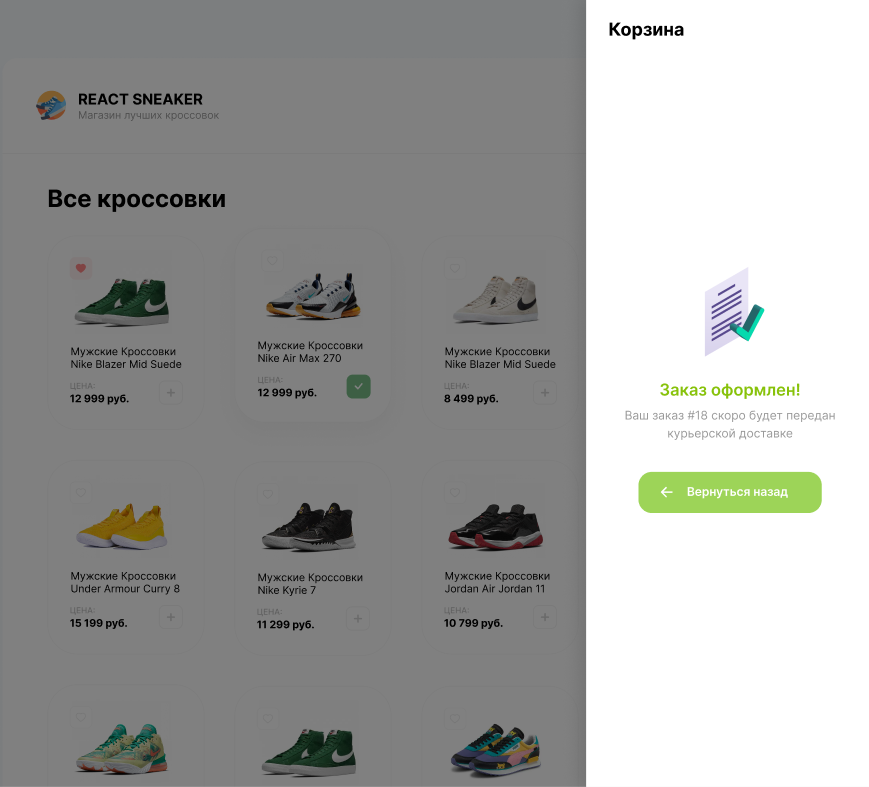The height and width of the screenshot is (787, 869).
Task: Select the Jordan Air Jordan 11 product title
Action: click(x=497, y=582)
